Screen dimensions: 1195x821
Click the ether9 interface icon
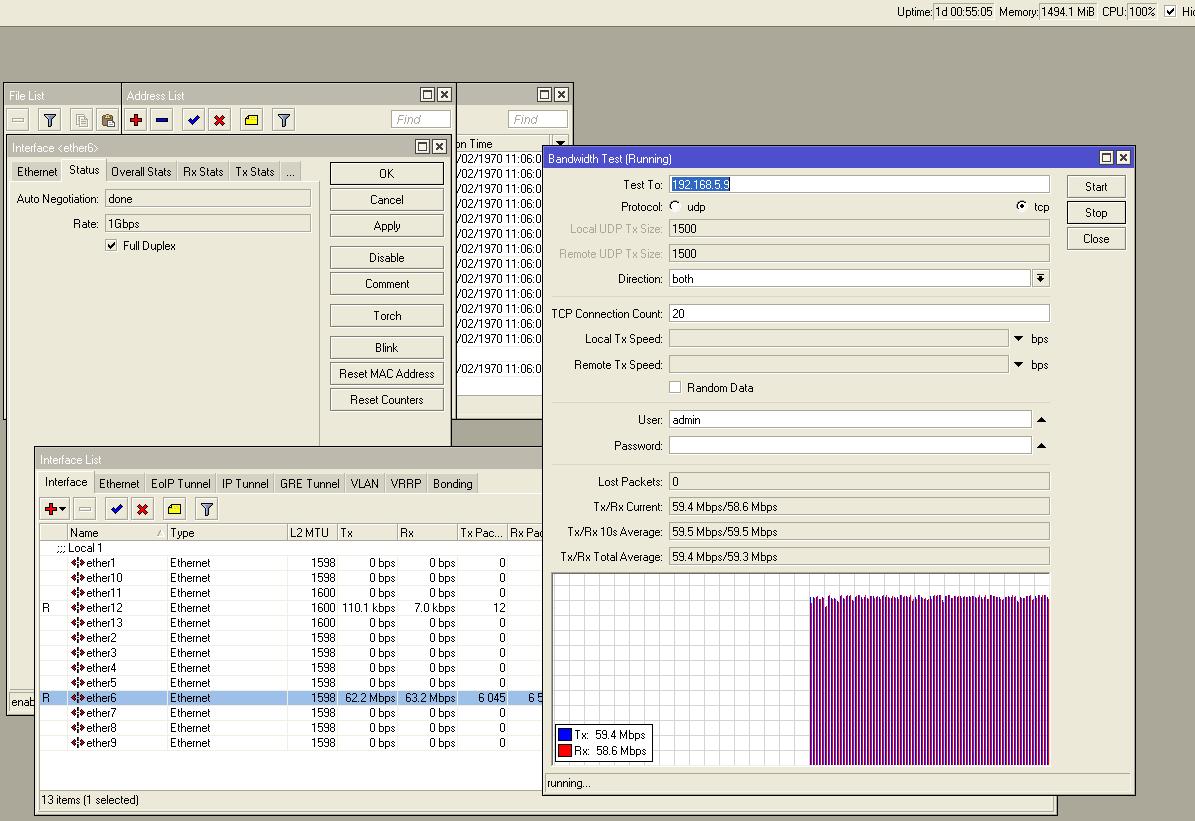(x=78, y=742)
